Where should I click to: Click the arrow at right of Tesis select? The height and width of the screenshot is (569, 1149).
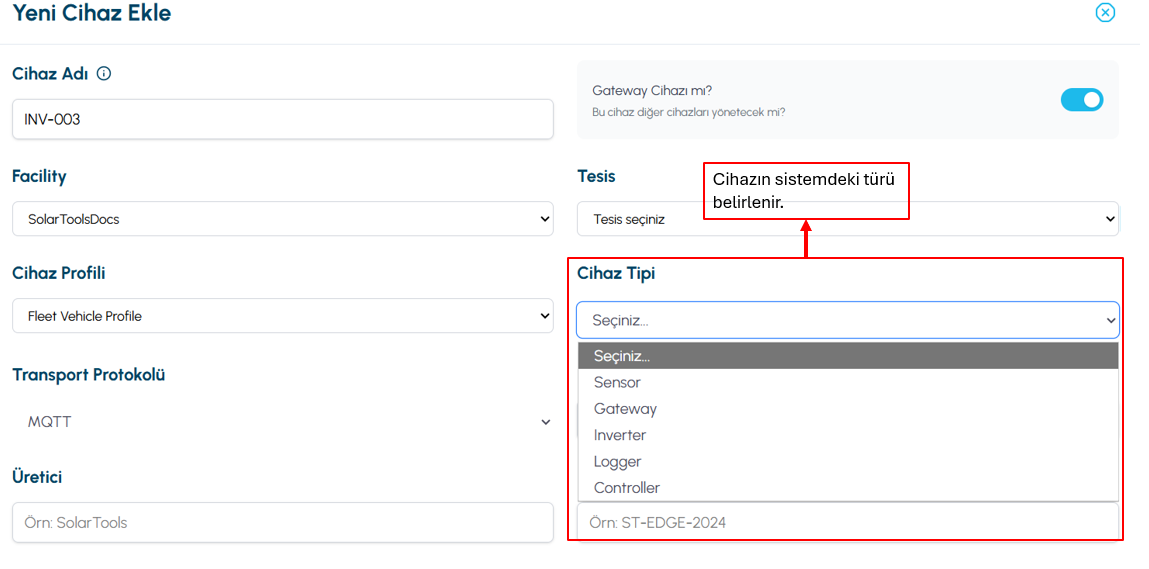click(x=1112, y=219)
